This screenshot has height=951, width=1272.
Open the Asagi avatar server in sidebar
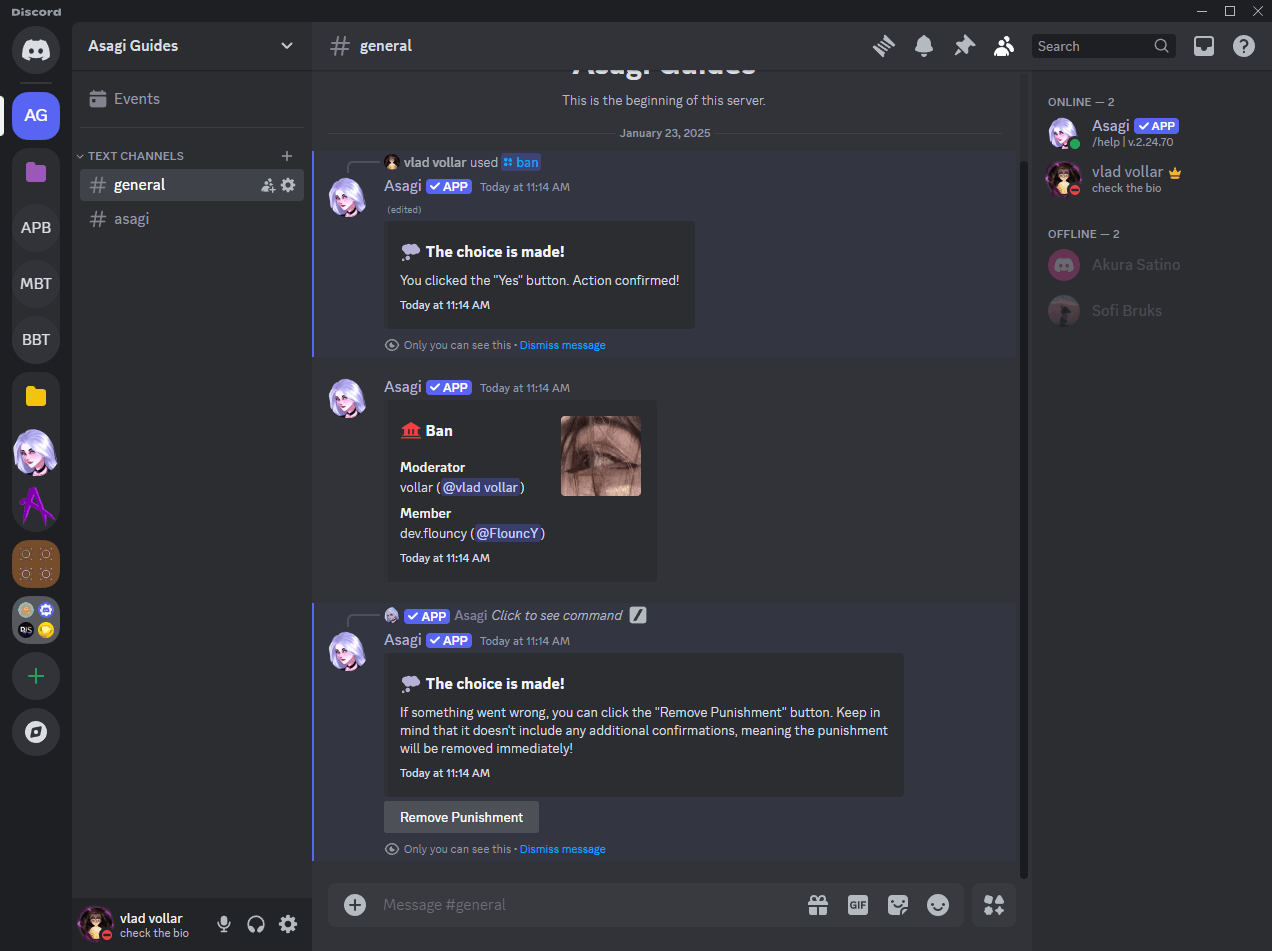pos(36,452)
